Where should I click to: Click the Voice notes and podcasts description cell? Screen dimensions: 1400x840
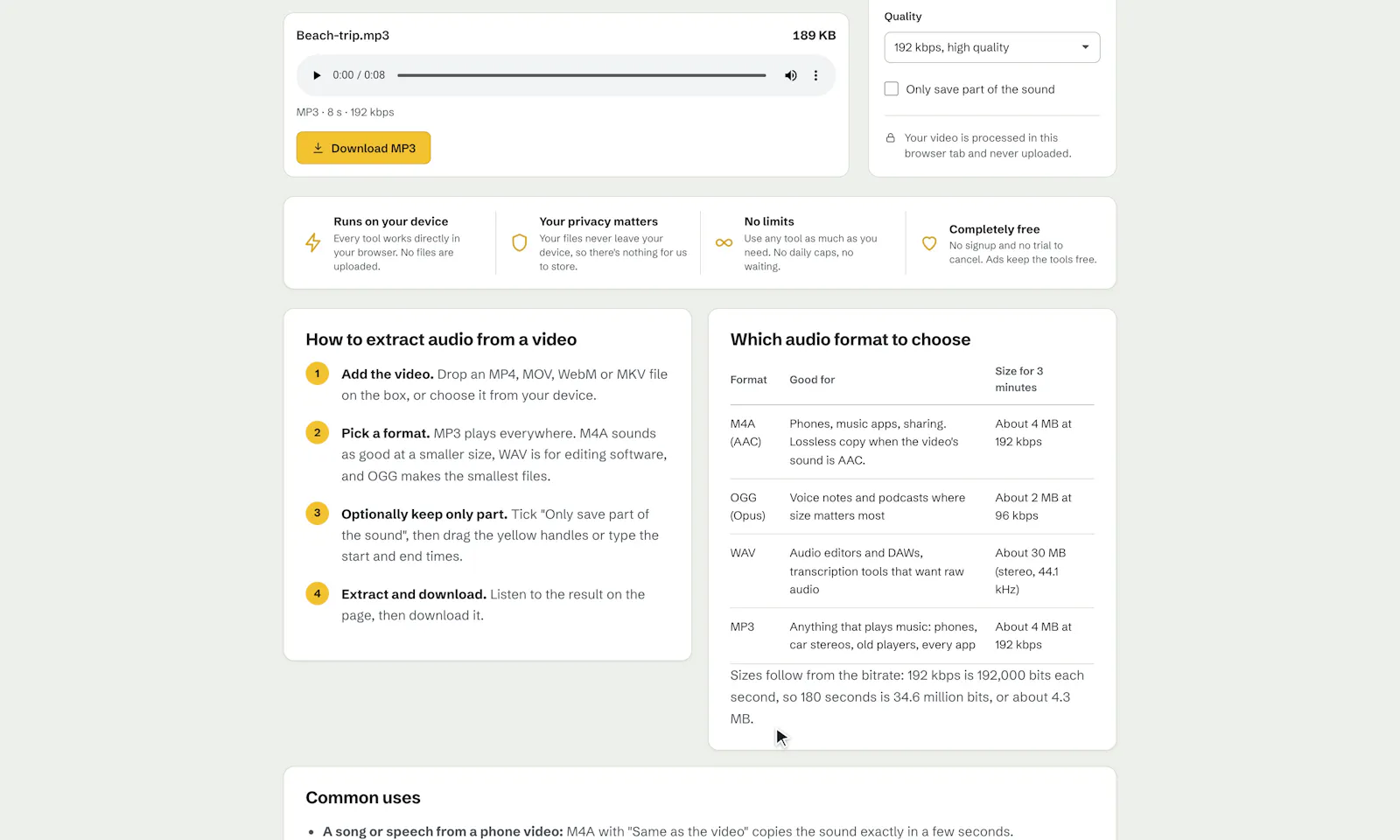878,507
